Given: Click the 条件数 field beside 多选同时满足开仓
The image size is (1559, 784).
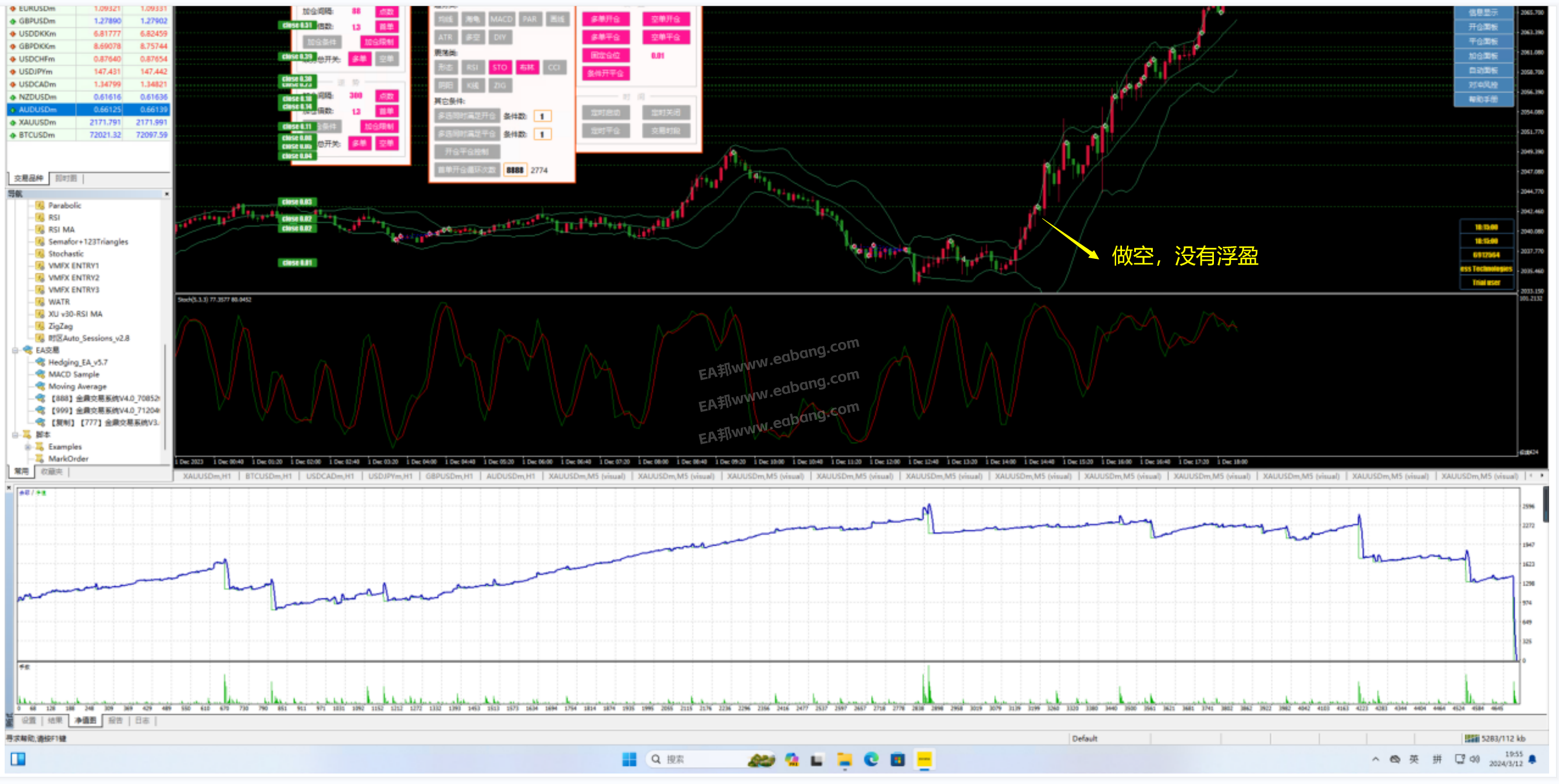Looking at the screenshot, I should point(542,117).
